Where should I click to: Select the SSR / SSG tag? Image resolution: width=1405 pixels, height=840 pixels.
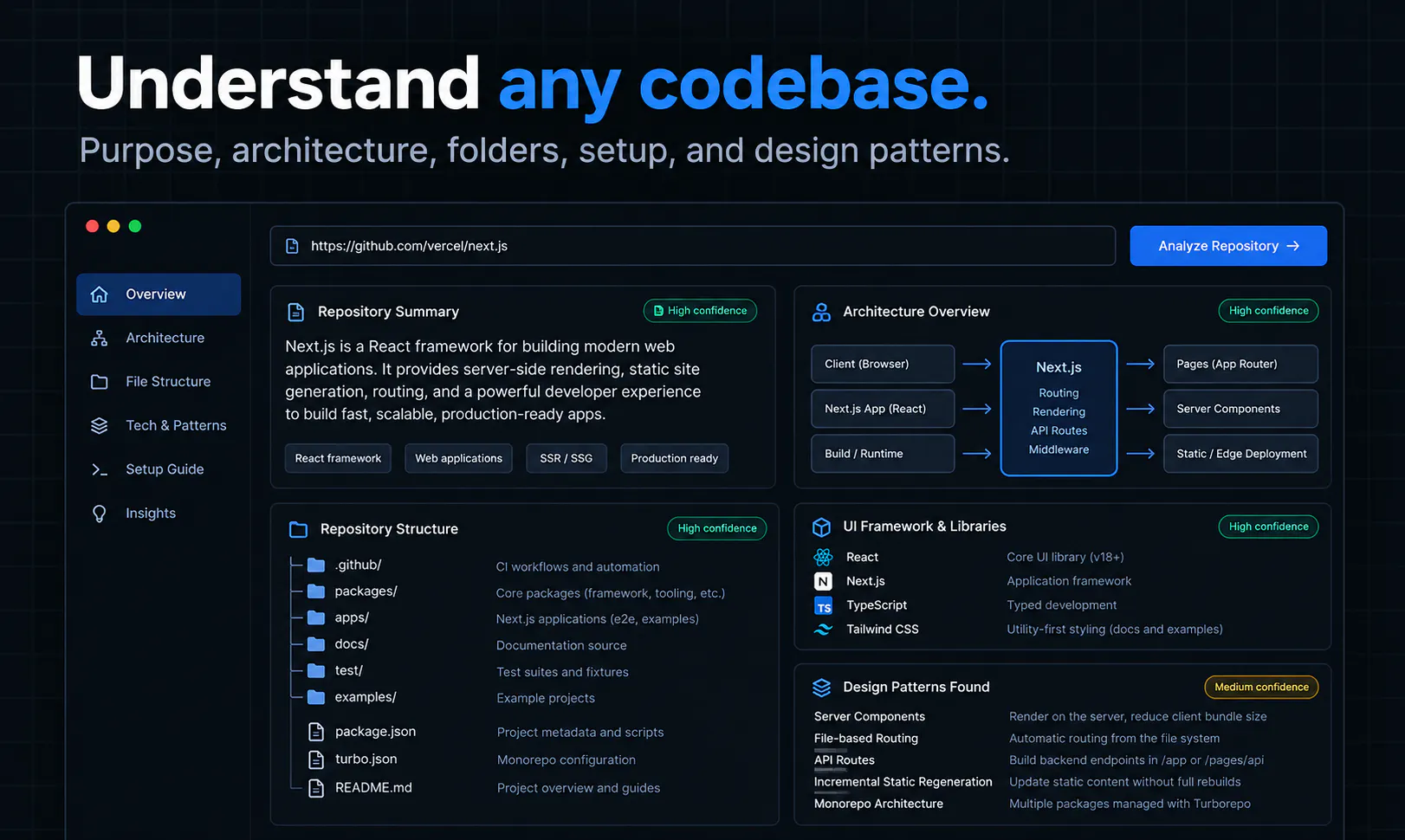[x=567, y=458]
